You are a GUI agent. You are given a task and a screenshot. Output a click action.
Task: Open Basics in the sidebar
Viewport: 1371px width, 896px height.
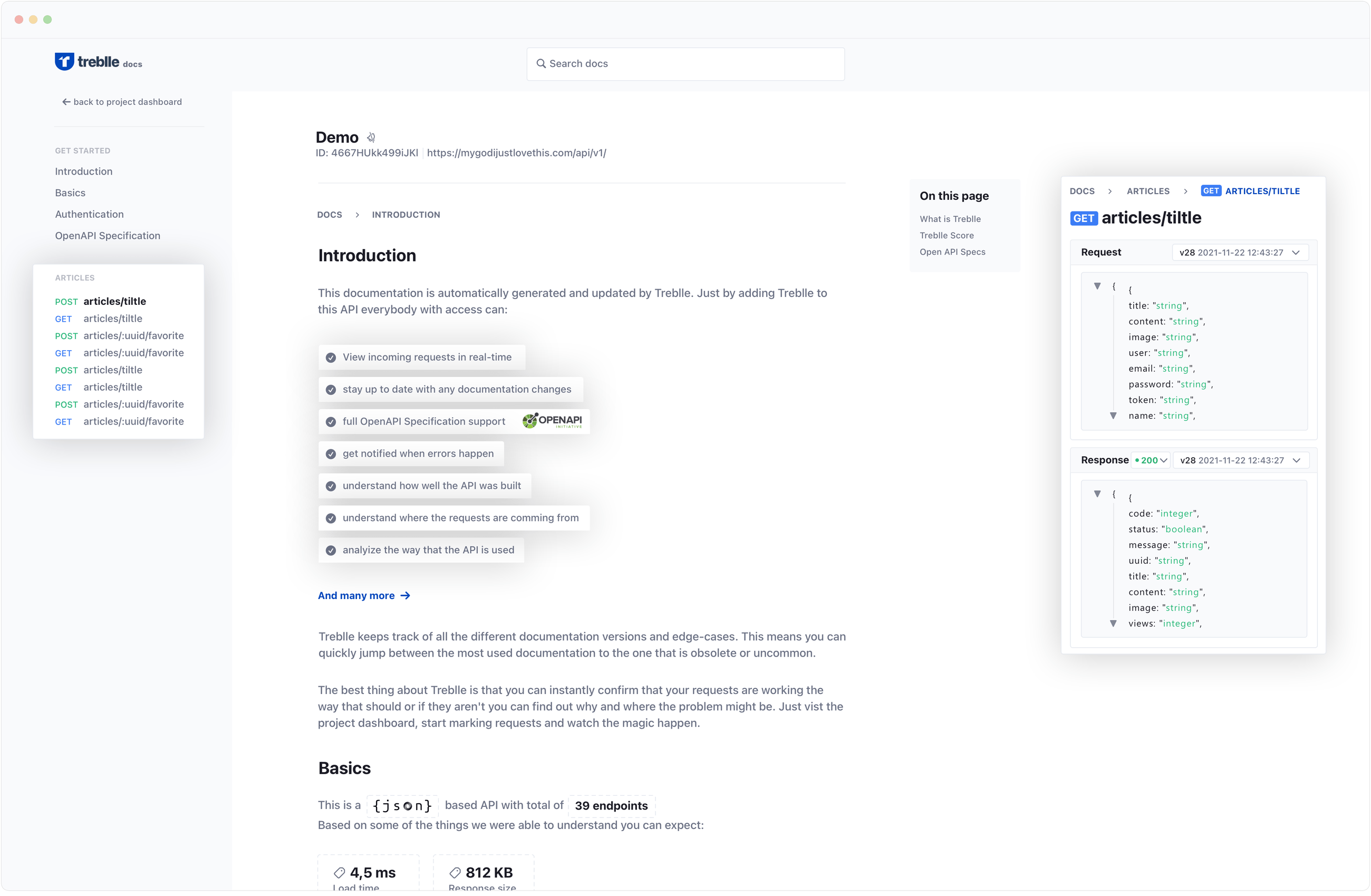tap(70, 192)
